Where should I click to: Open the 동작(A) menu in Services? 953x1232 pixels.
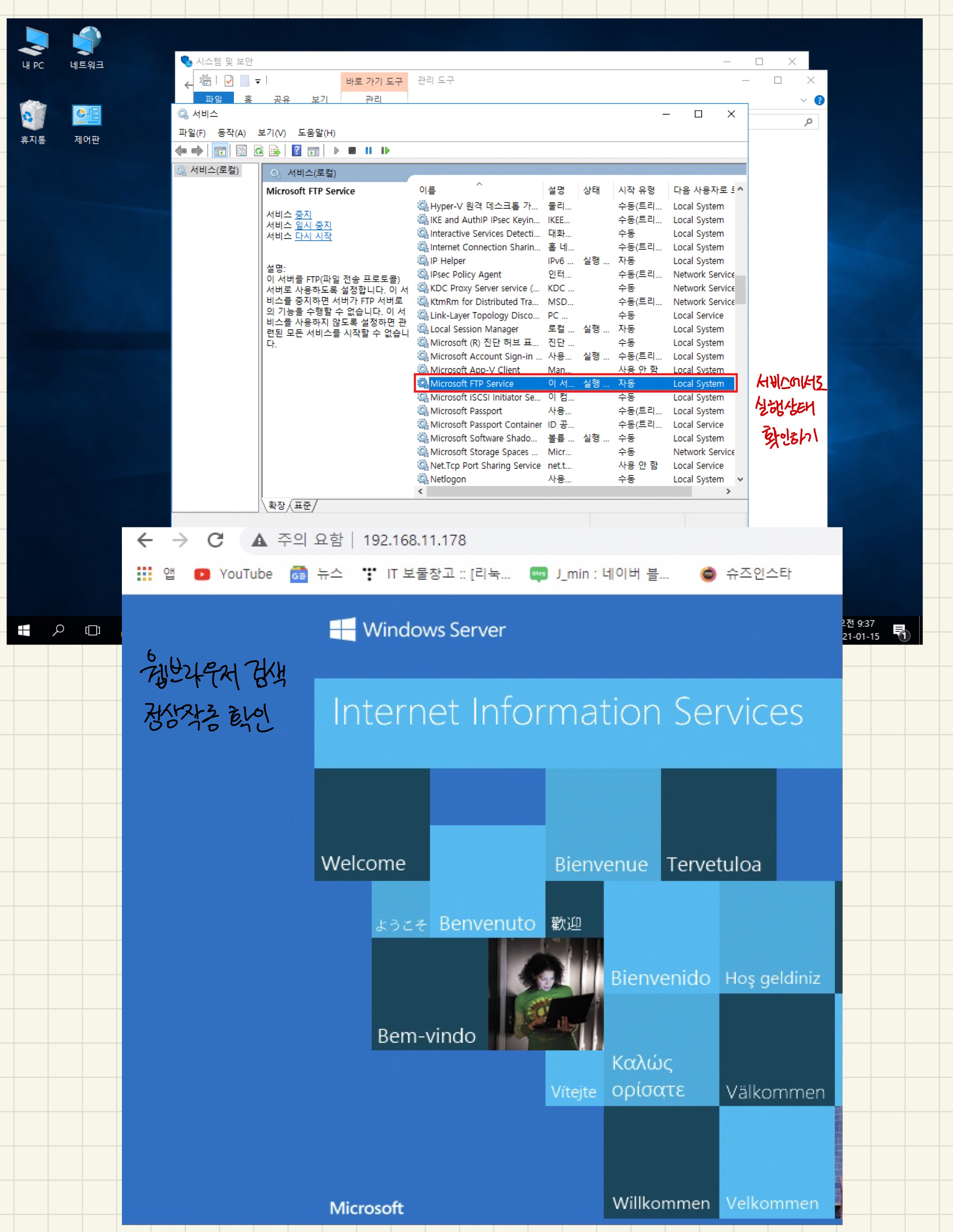tap(232, 132)
